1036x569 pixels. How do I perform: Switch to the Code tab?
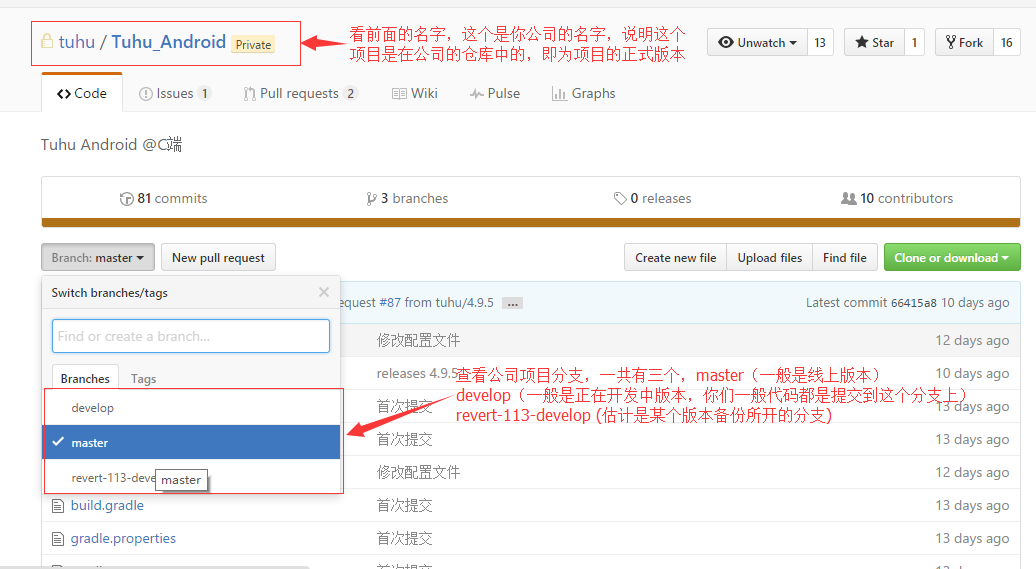click(x=82, y=93)
